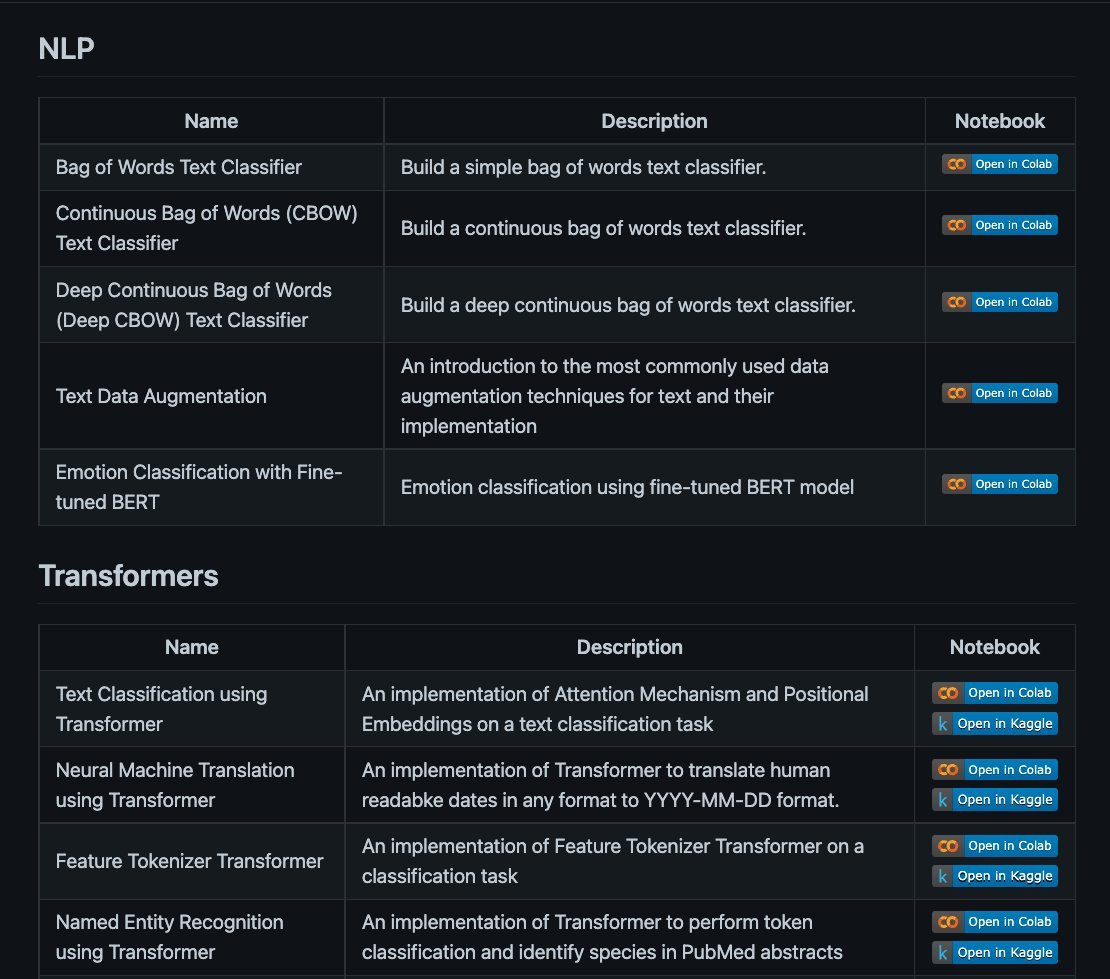The height and width of the screenshot is (979, 1110).
Task: Click the Transformers section heading
Action: [128, 576]
